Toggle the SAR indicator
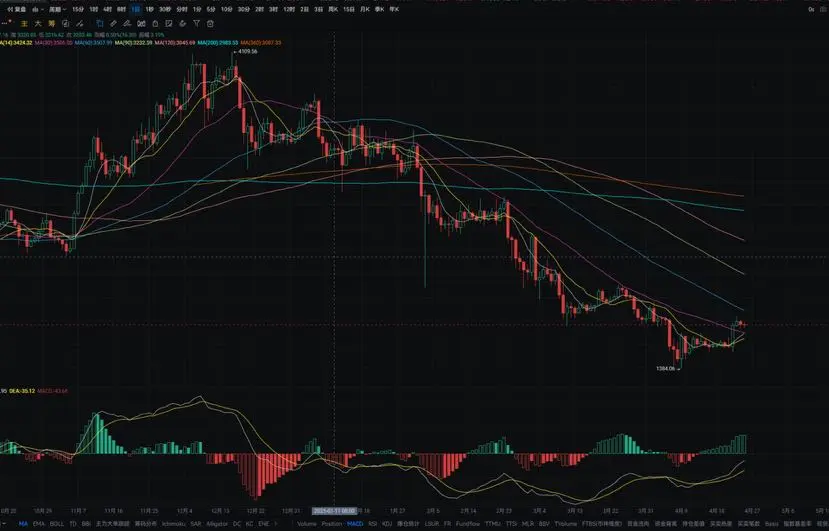Viewport: 829px width, 531px height. (x=196, y=524)
